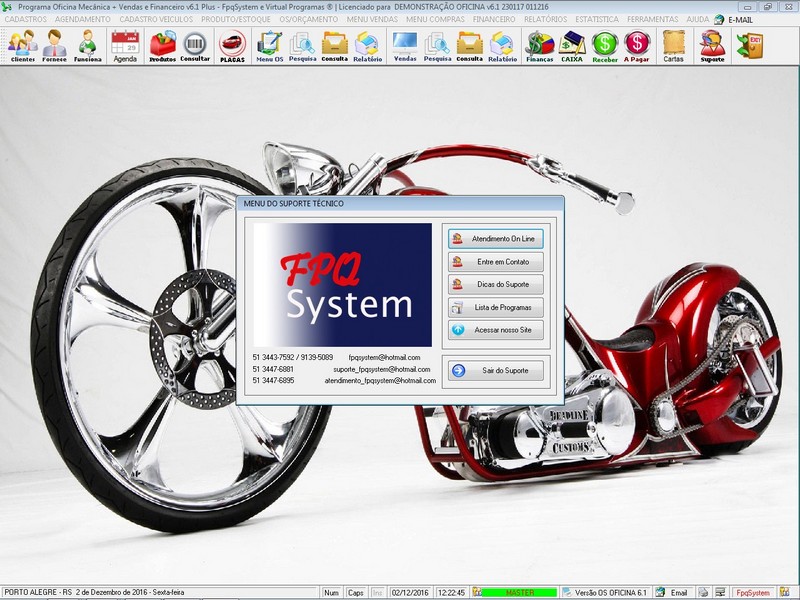Viewport: 800px width, 600px height.
Task: Click the E-MAIL globe icon in menu bar
Action: [x=719, y=19]
